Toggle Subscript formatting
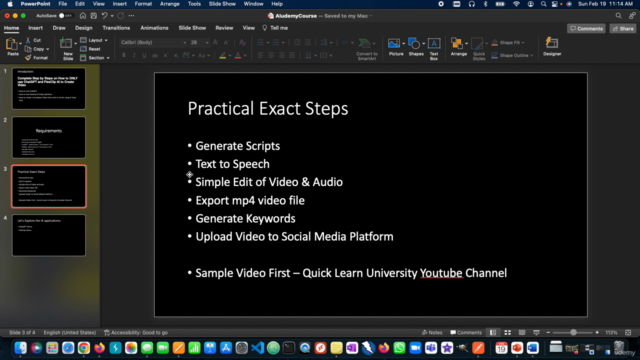Image resolution: width=640 pixels, height=360 pixels. tap(176, 56)
